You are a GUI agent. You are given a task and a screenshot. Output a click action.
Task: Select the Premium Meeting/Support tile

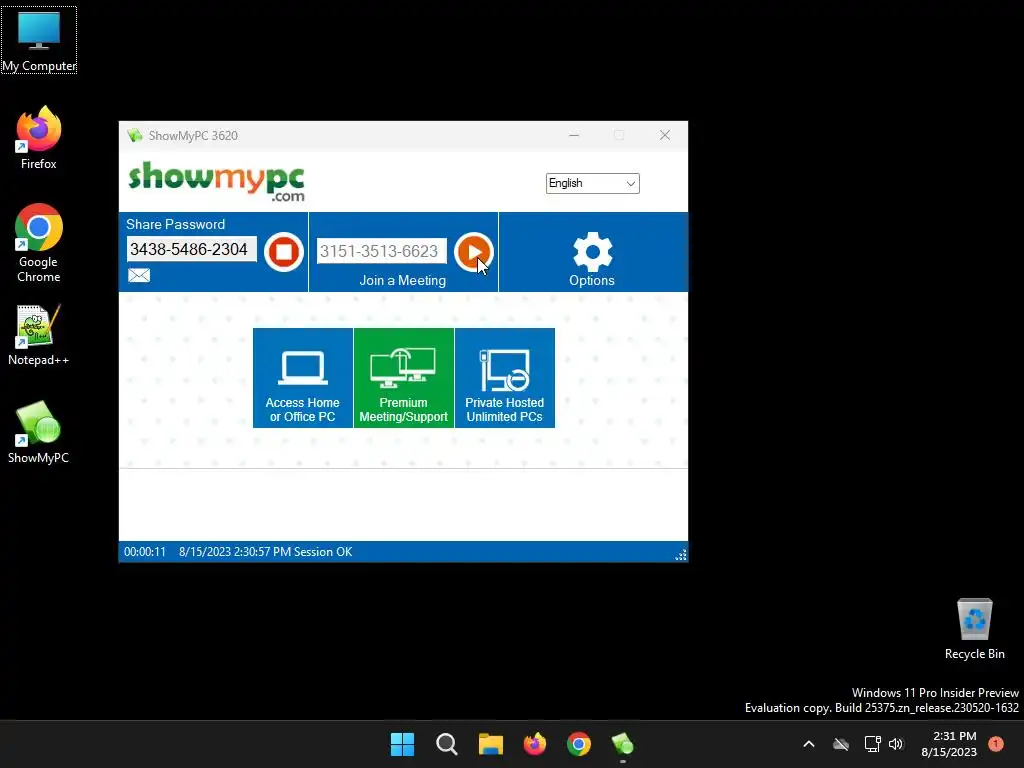coord(404,378)
